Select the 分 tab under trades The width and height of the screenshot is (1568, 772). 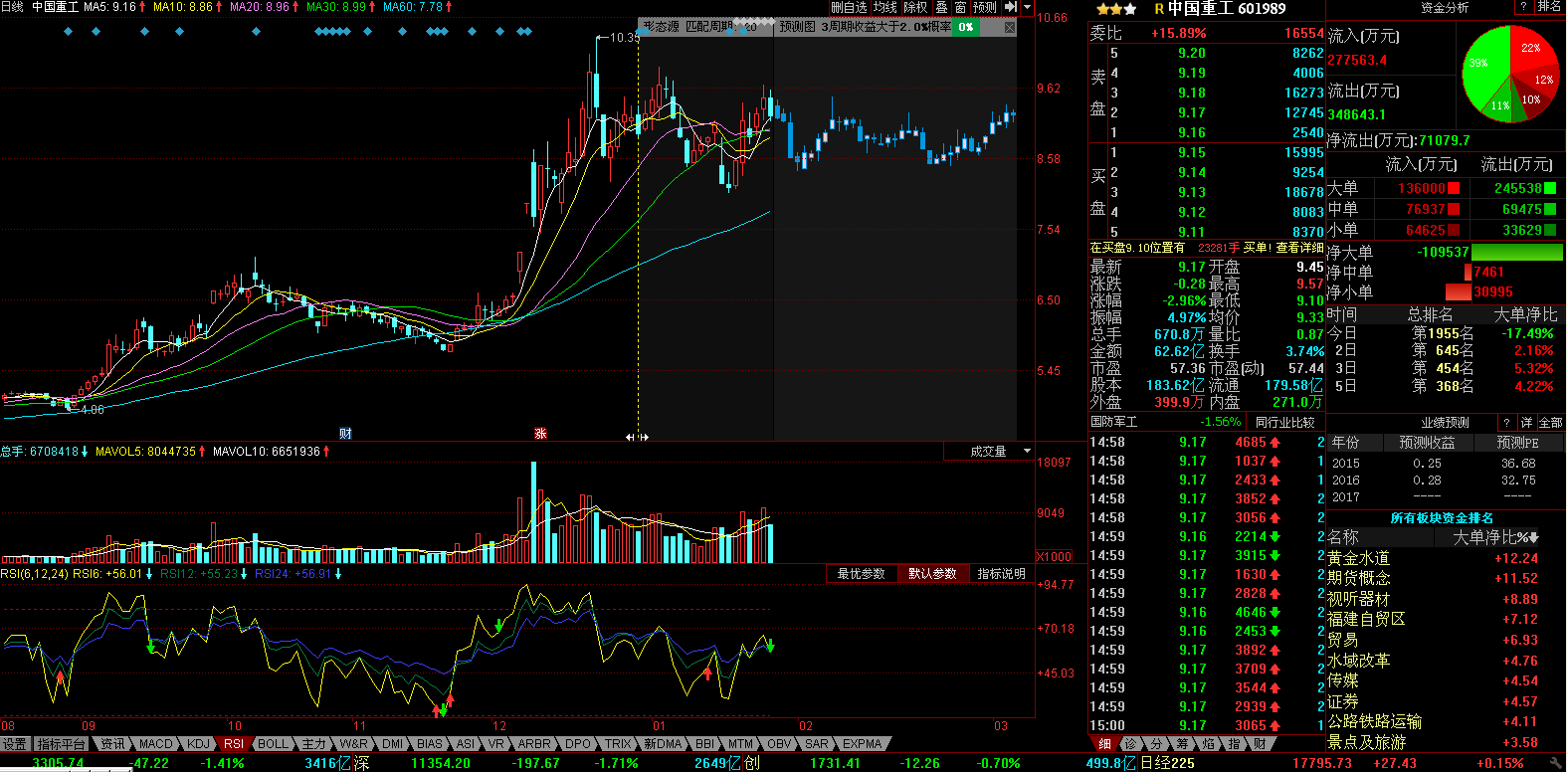pos(1156,744)
